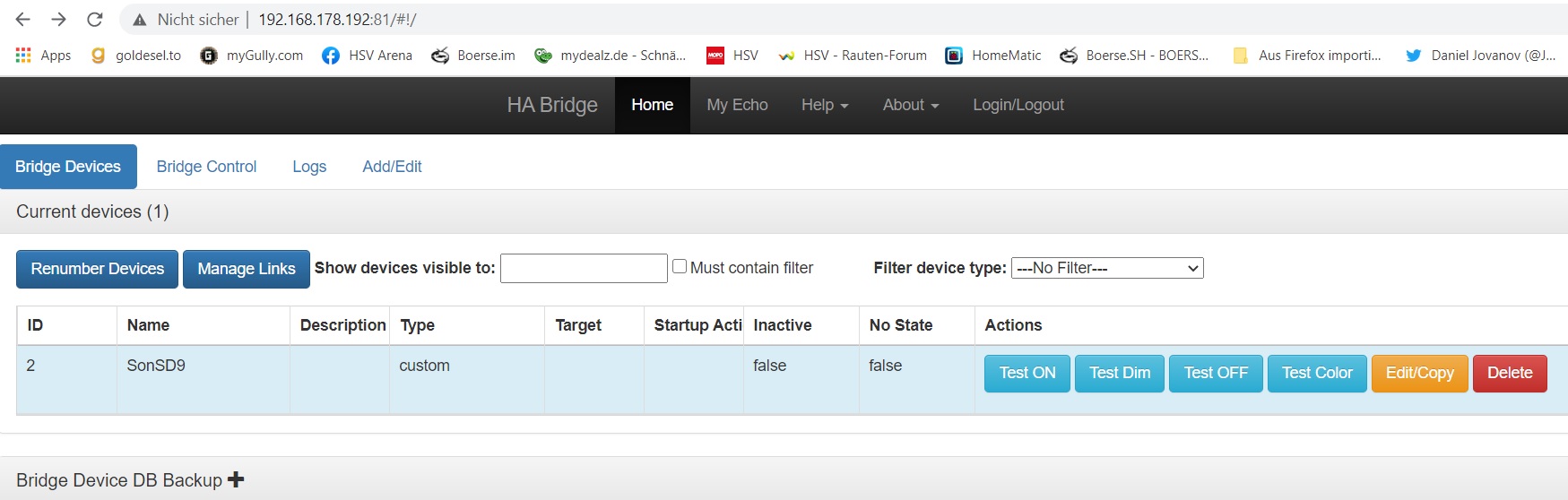The height and width of the screenshot is (500, 1568).
Task: Open the HomeMatic bookmark
Action: coord(993,55)
